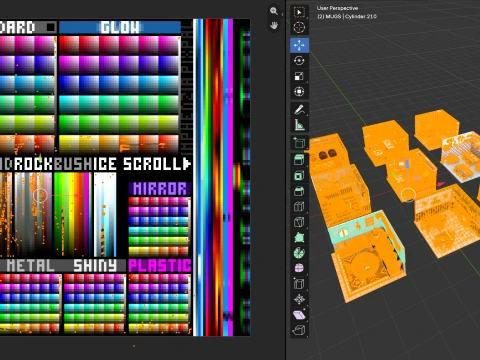The width and height of the screenshot is (480, 360).
Task: Pick the Shear tool
Action: [x=299, y=314]
